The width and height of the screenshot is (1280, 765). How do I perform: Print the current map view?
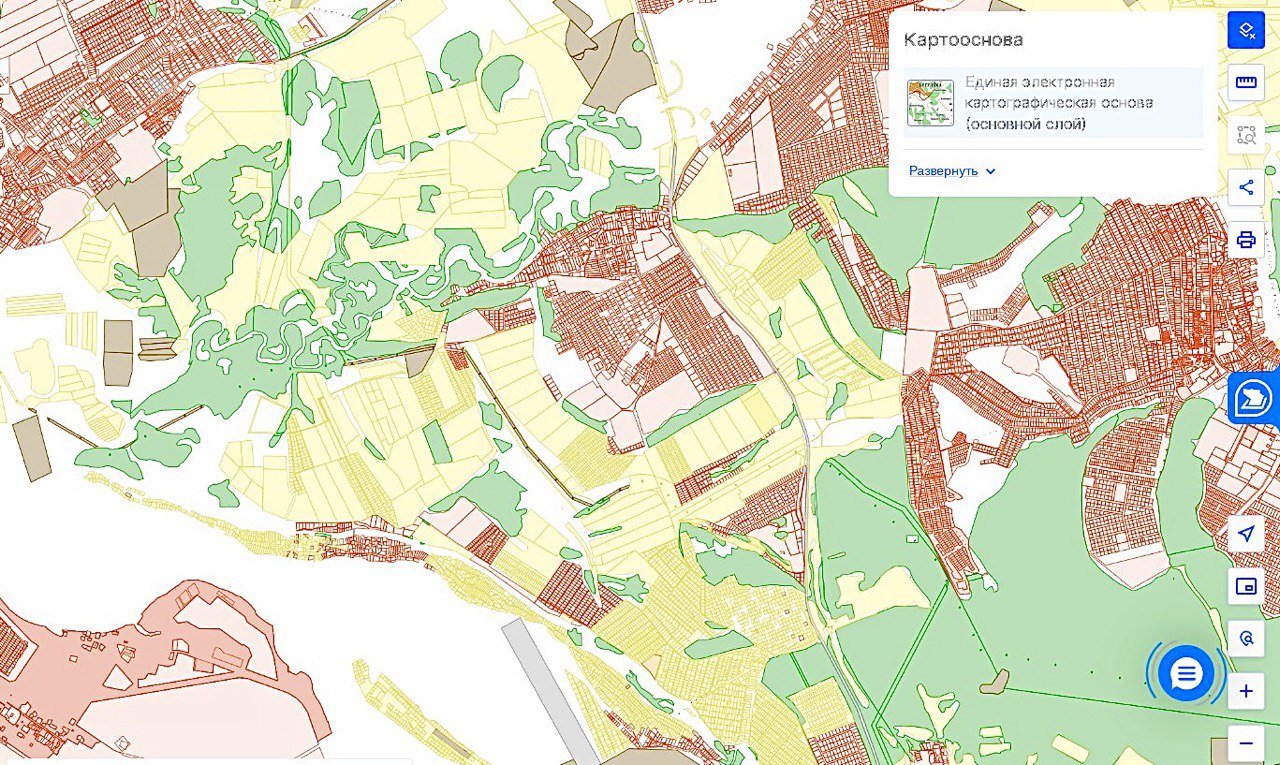1246,240
